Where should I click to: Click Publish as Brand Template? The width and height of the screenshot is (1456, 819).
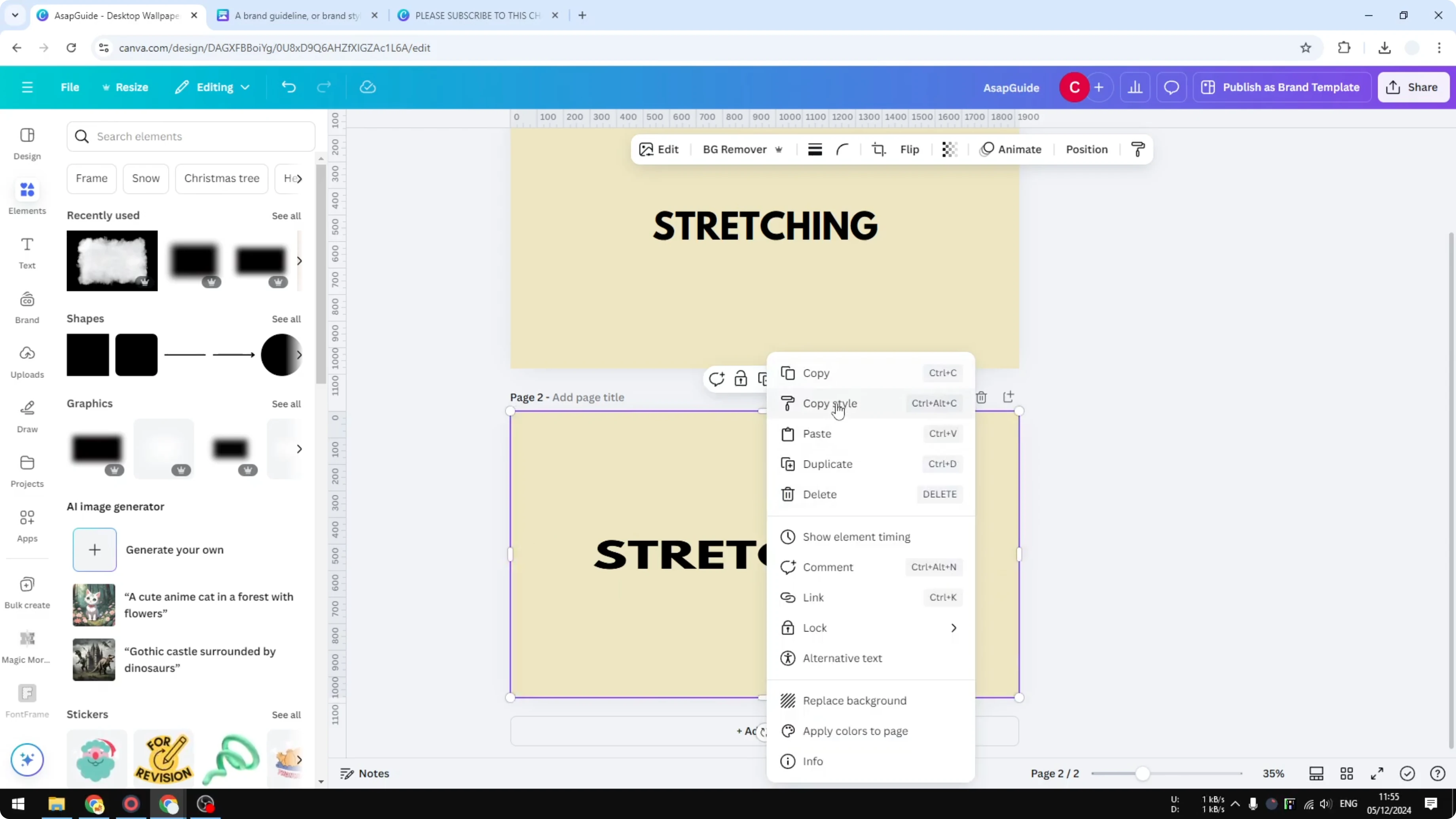point(1282,87)
